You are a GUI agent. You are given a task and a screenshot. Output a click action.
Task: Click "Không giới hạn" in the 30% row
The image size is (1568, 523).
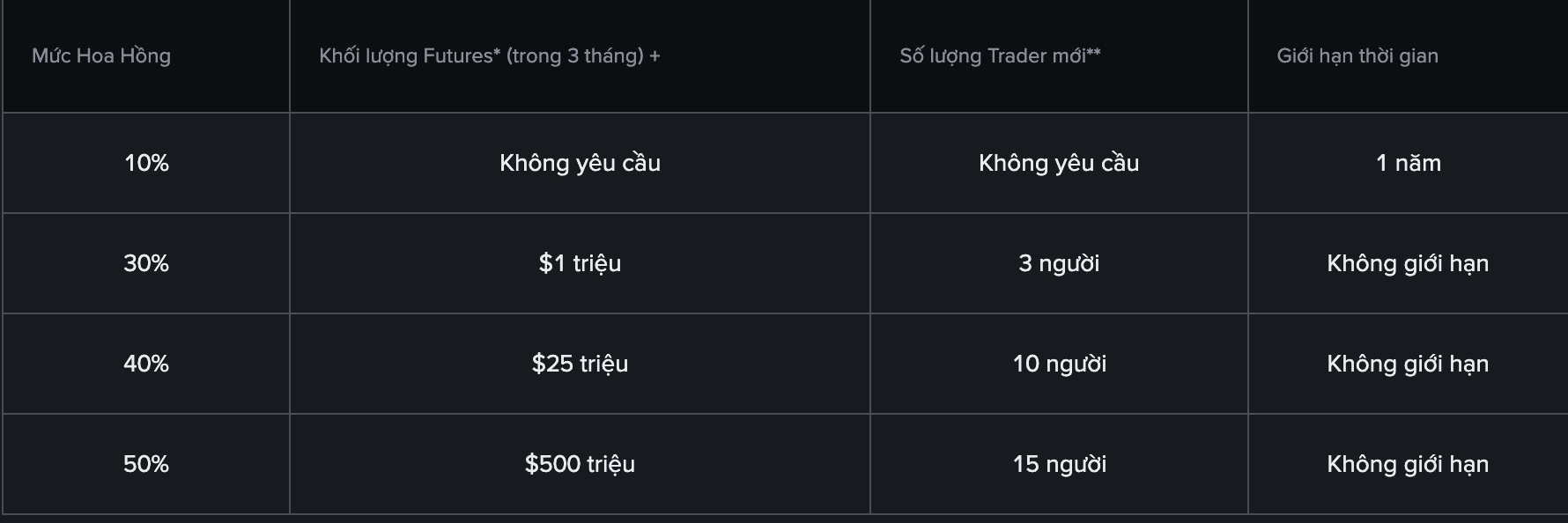pos(1408,263)
